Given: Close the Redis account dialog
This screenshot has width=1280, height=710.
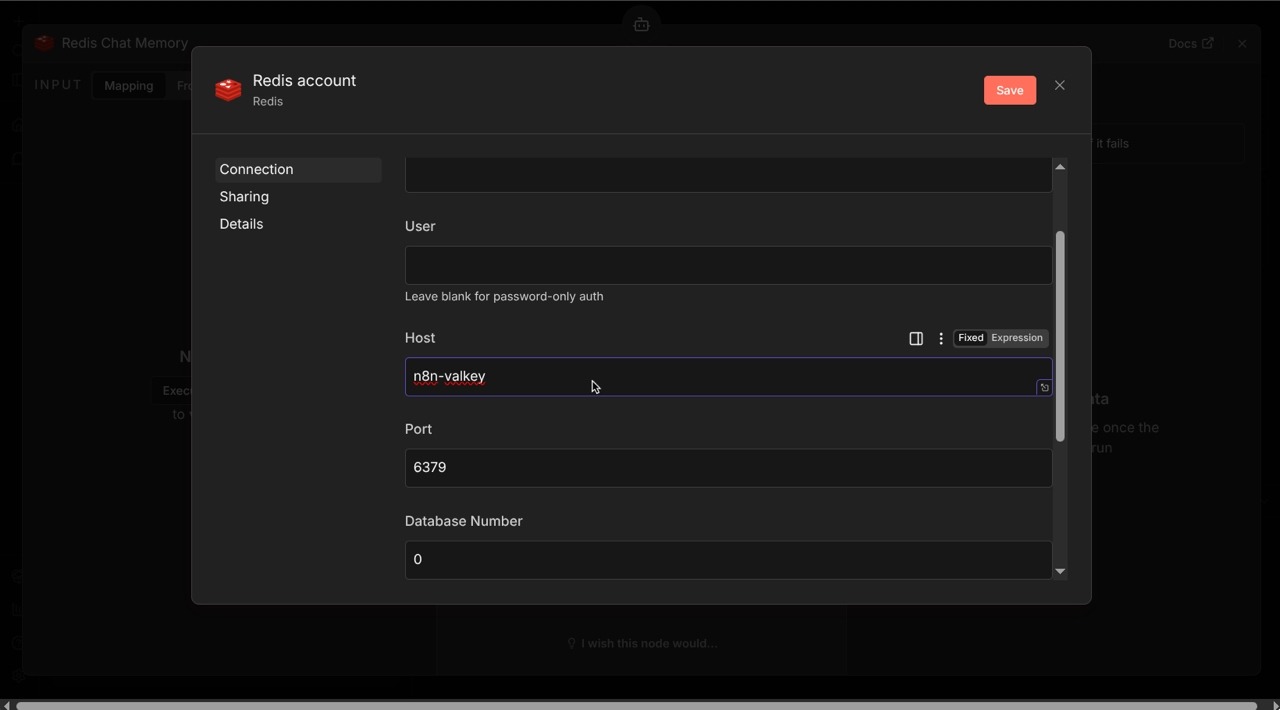Looking at the screenshot, I should (1060, 86).
